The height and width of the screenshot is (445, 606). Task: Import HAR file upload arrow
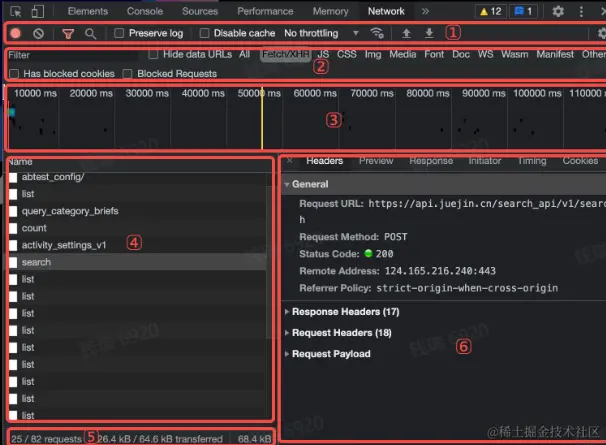click(x=406, y=34)
